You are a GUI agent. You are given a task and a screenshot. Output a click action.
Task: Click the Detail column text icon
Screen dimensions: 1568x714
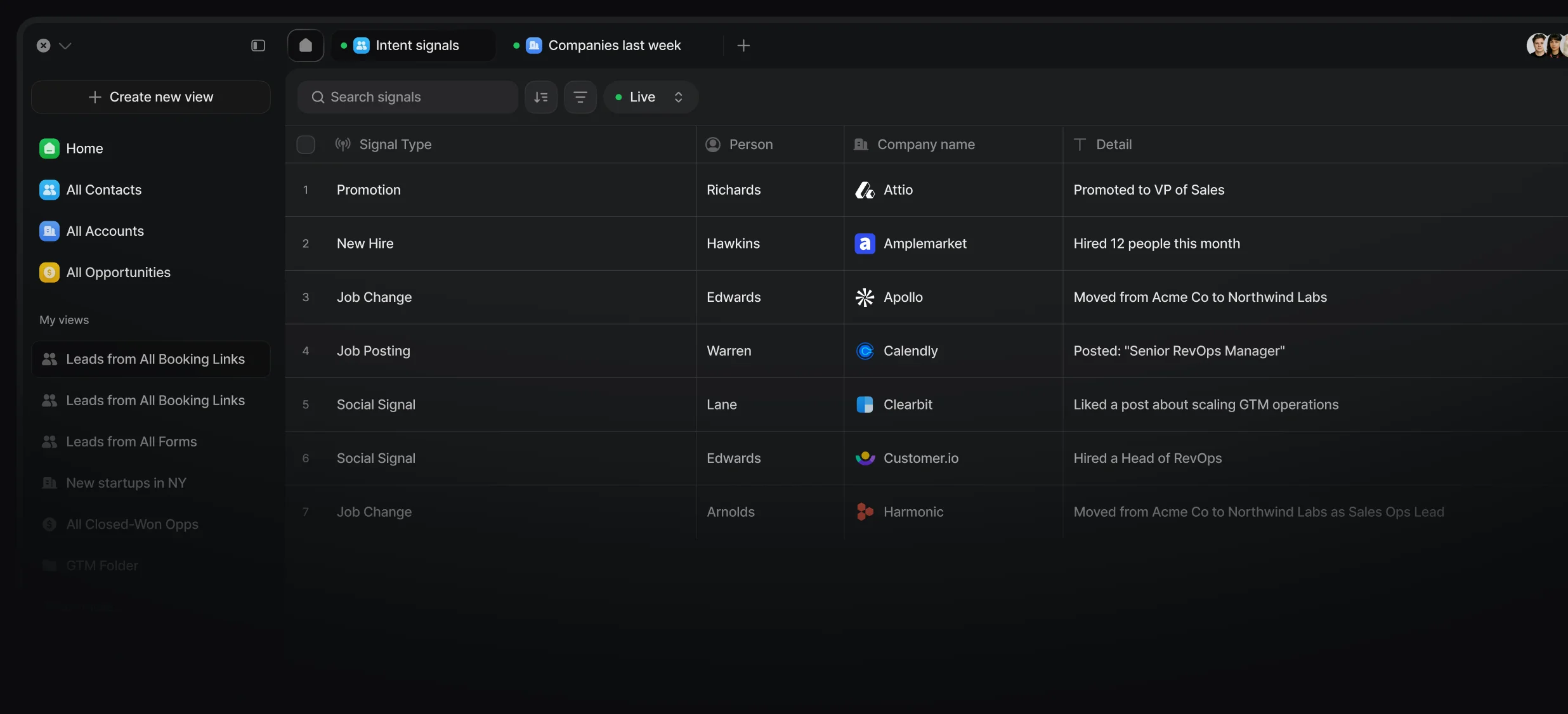(1080, 145)
